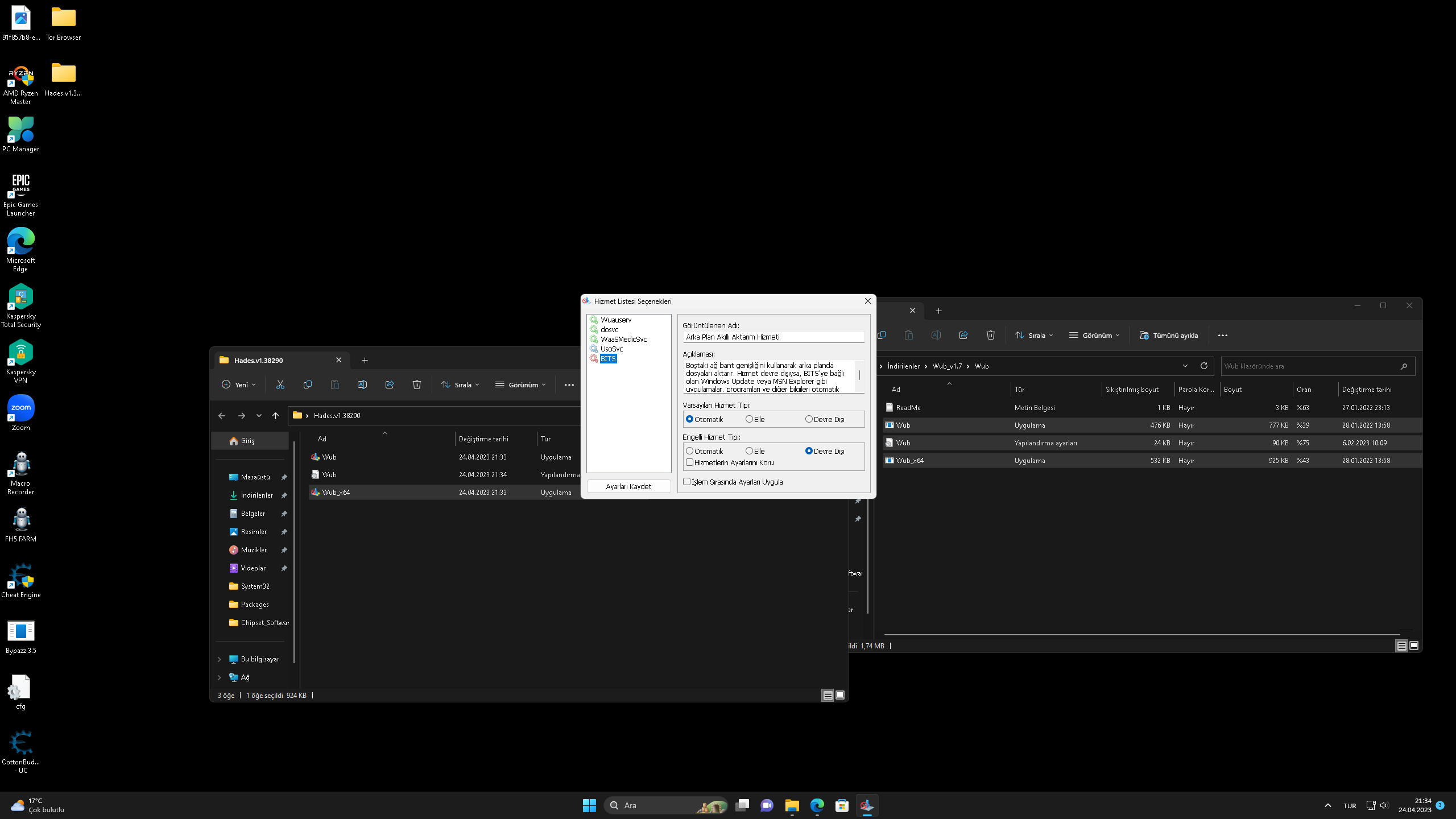Image resolution: width=1456 pixels, height=819 pixels.
Task: Set blocked service type to Elle
Action: point(755,451)
